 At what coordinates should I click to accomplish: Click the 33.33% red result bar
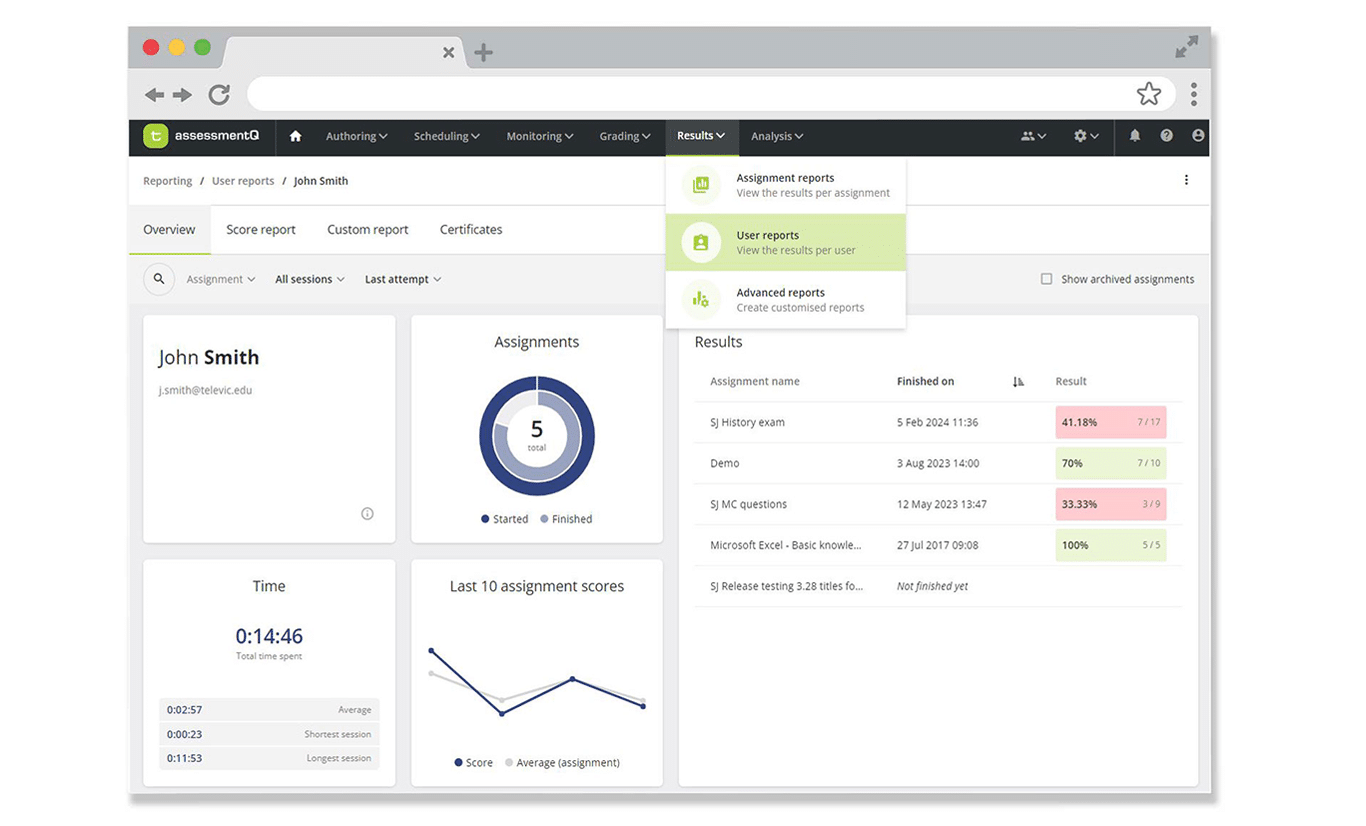coord(1111,504)
